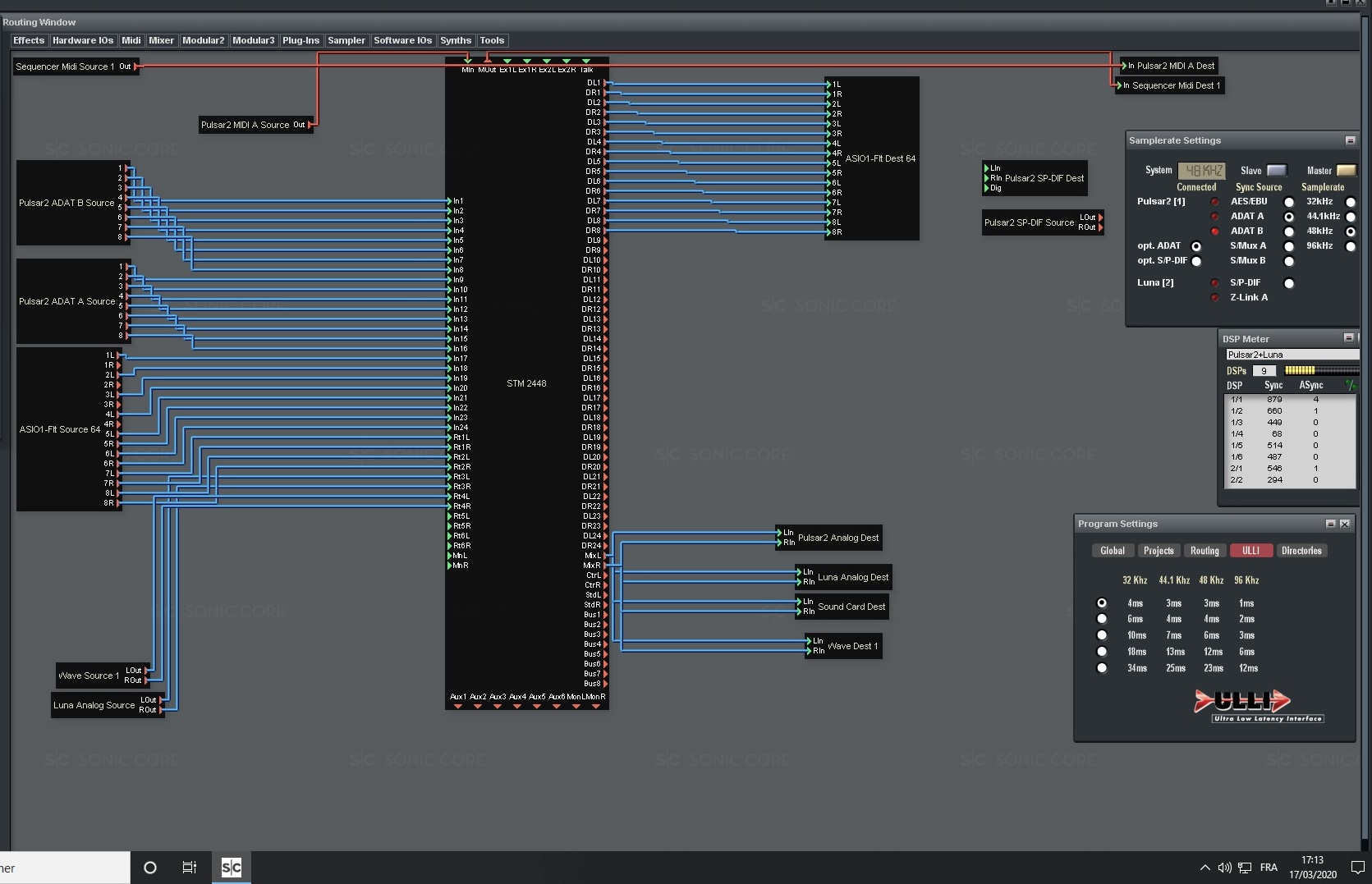The image size is (1372, 884).
Task: Select ADAT A as sync source
Action: coord(1289,217)
